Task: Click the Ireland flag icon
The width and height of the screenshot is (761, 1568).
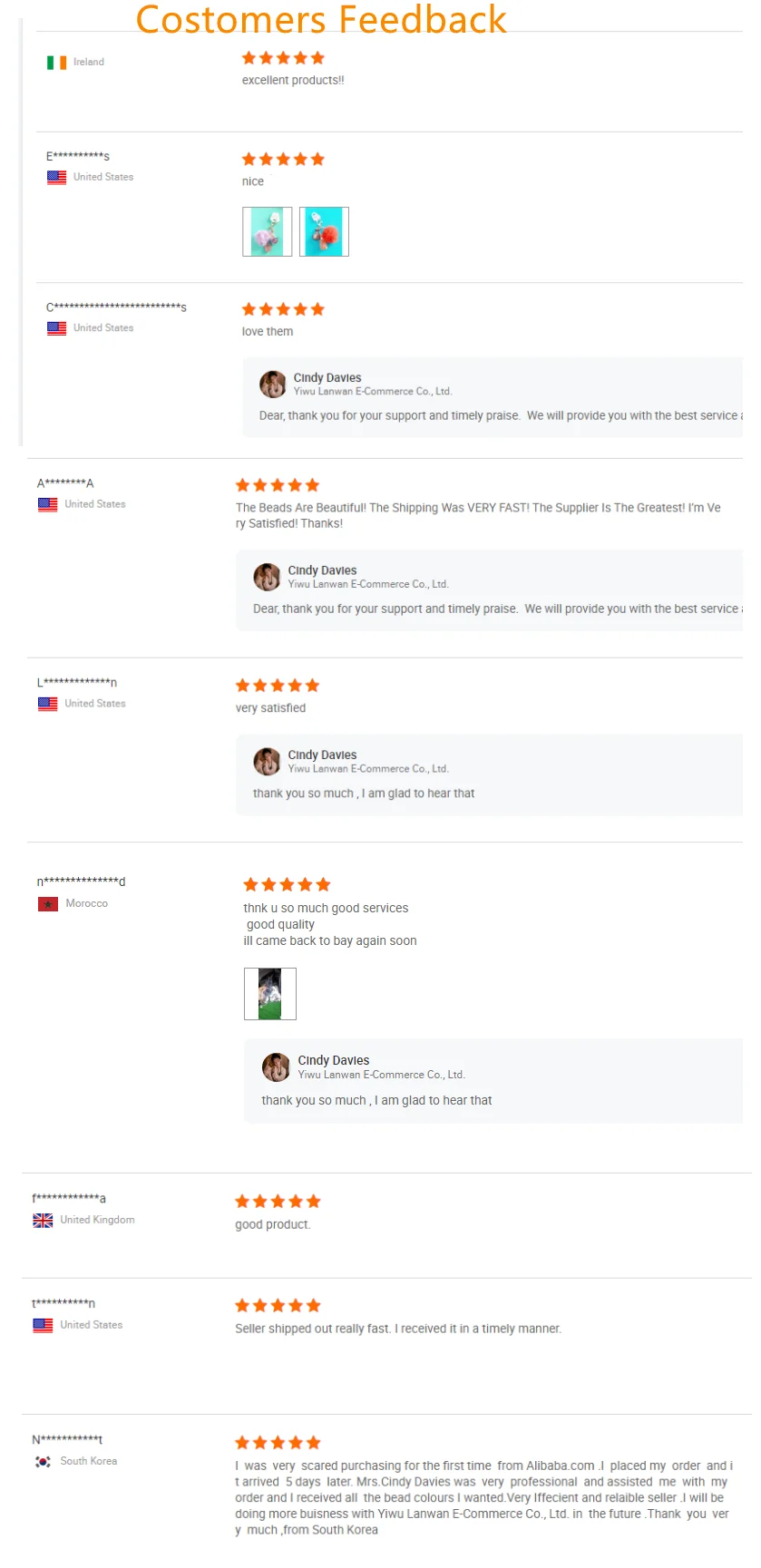Action: point(56,63)
